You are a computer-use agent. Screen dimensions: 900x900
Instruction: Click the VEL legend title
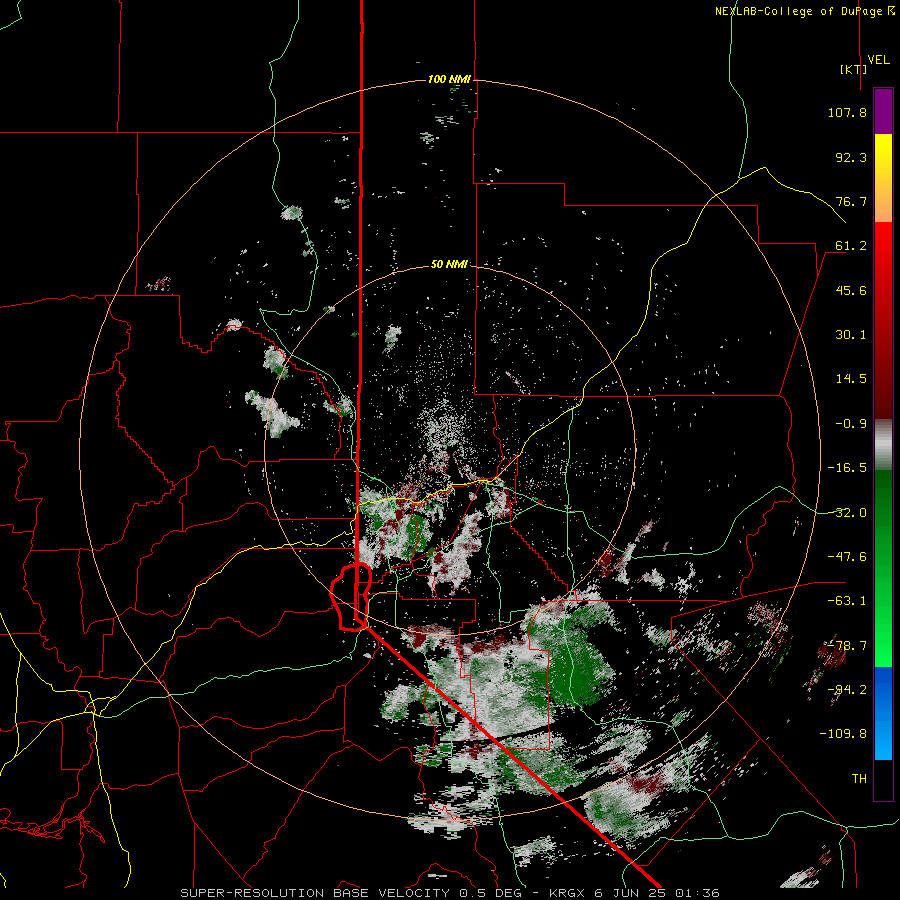pos(878,60)
